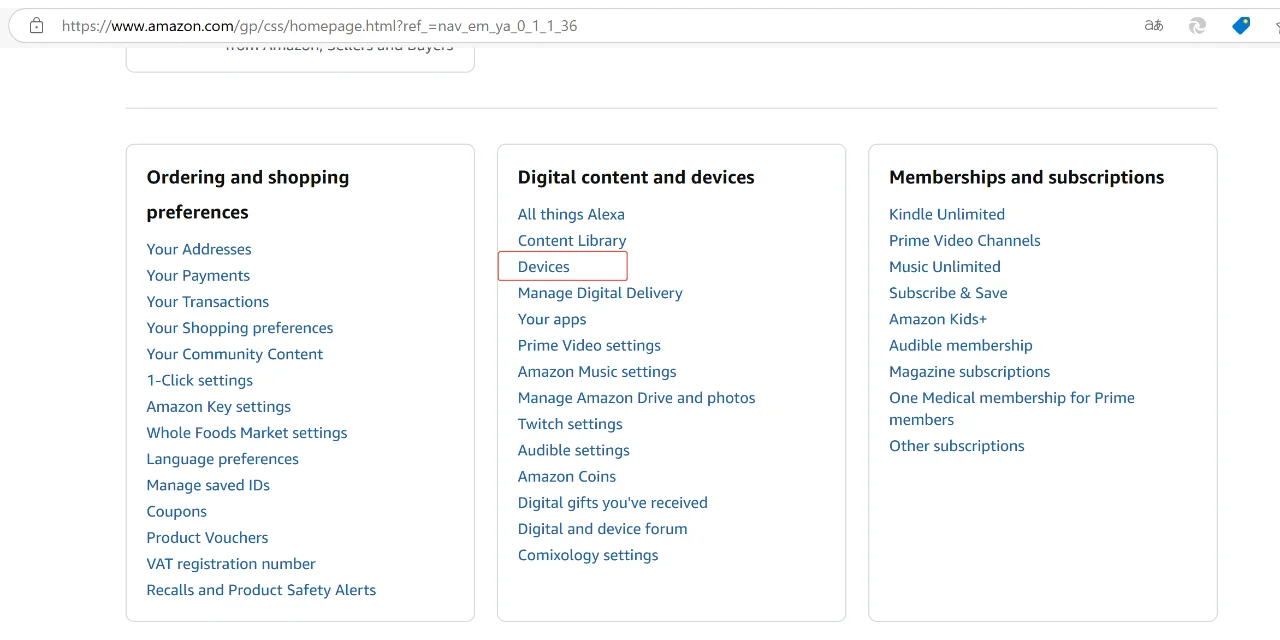Viewport: 1280px width, 640px height.
Task: Open the Coupons link
Action: pyautogui.click(x=177, y=511)
